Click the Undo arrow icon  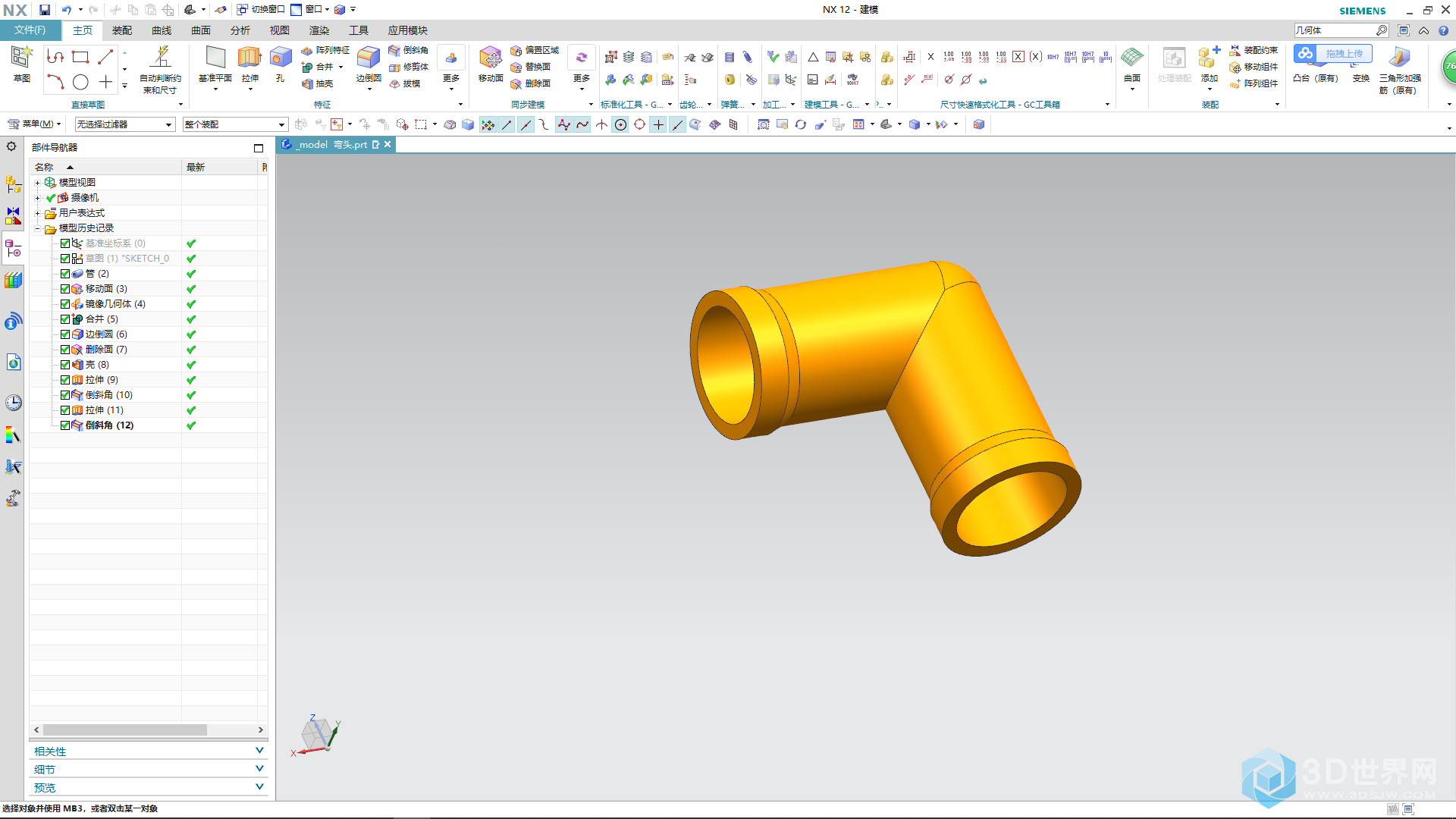pos(67,10)
